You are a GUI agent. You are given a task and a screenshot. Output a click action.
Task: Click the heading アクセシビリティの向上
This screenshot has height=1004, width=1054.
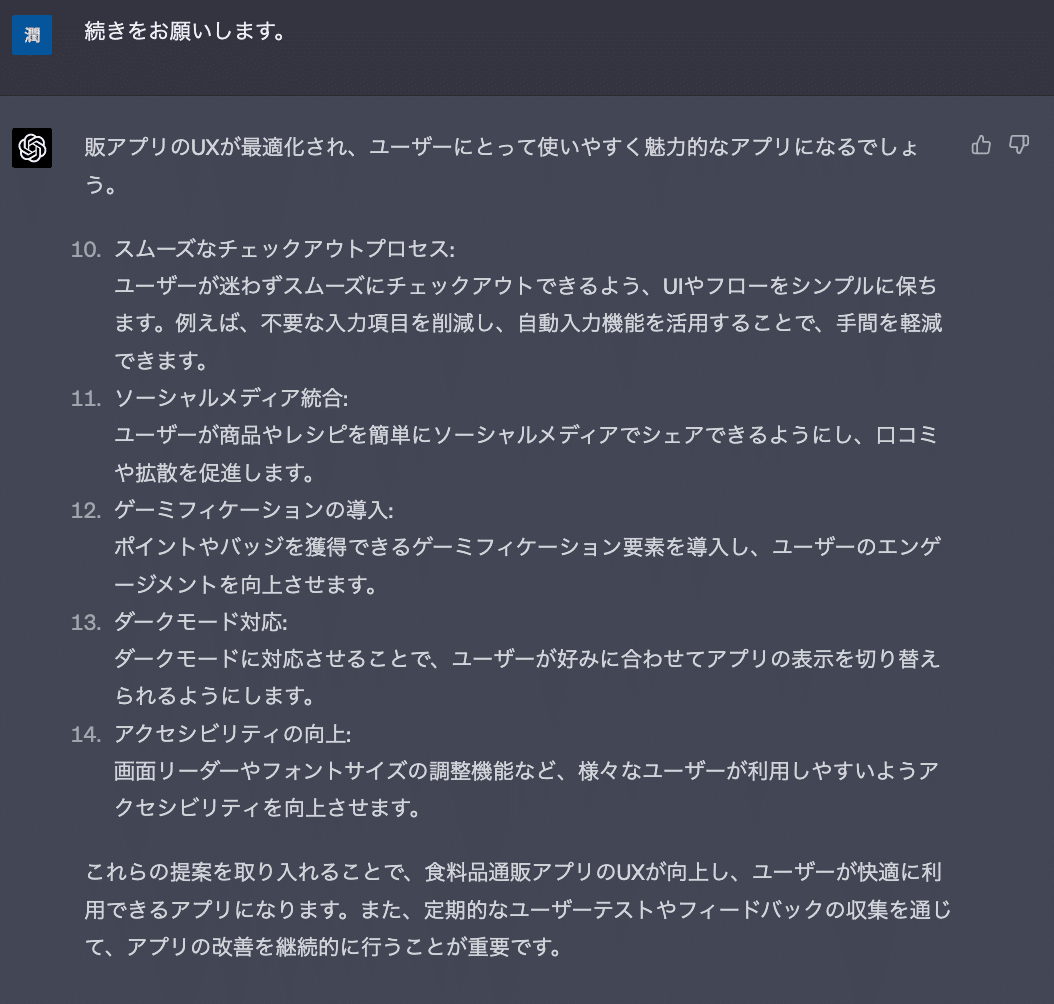click(x=232, y=734)
